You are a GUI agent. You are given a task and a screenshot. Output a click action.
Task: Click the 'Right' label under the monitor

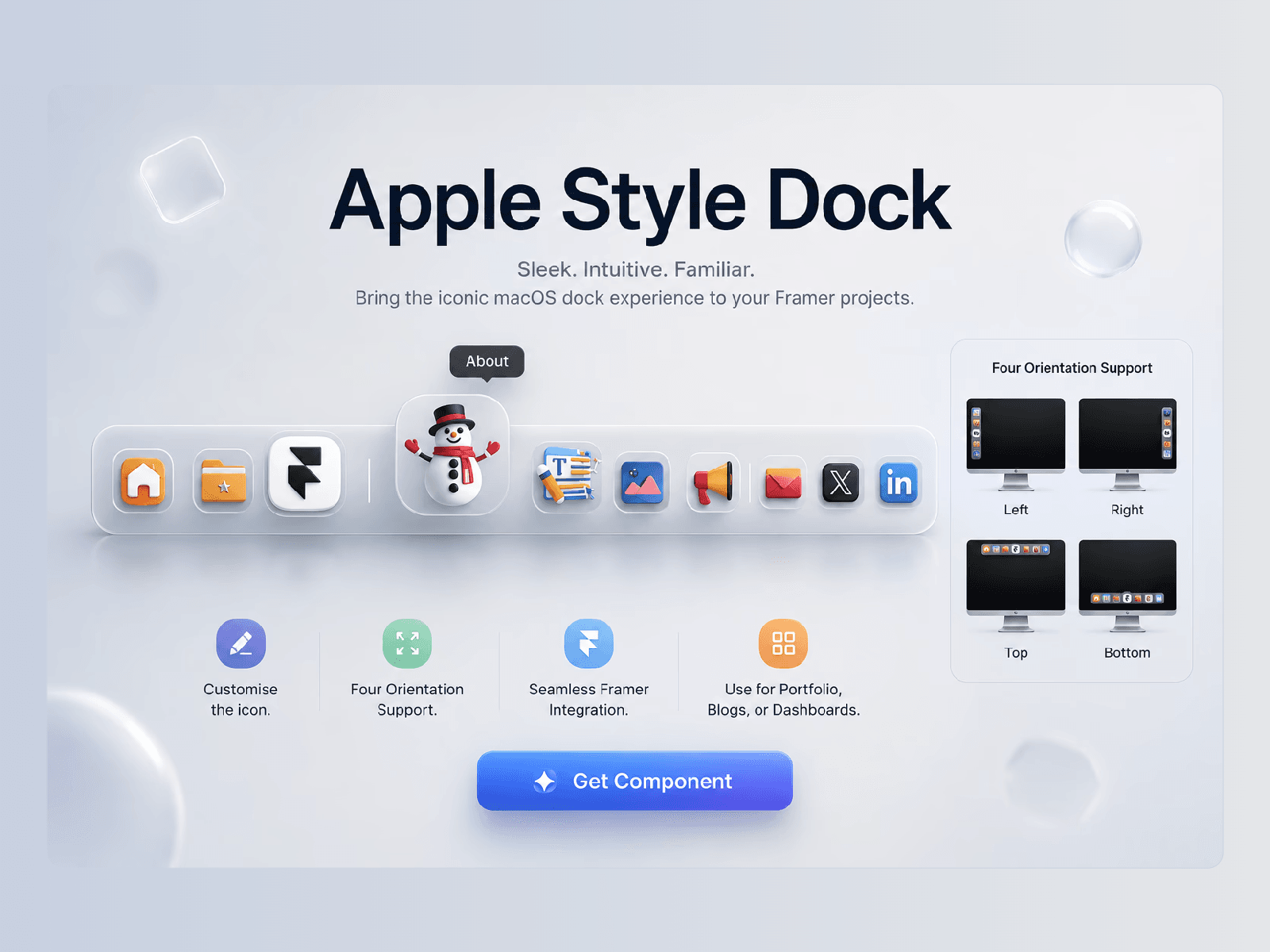point(1127,510)
